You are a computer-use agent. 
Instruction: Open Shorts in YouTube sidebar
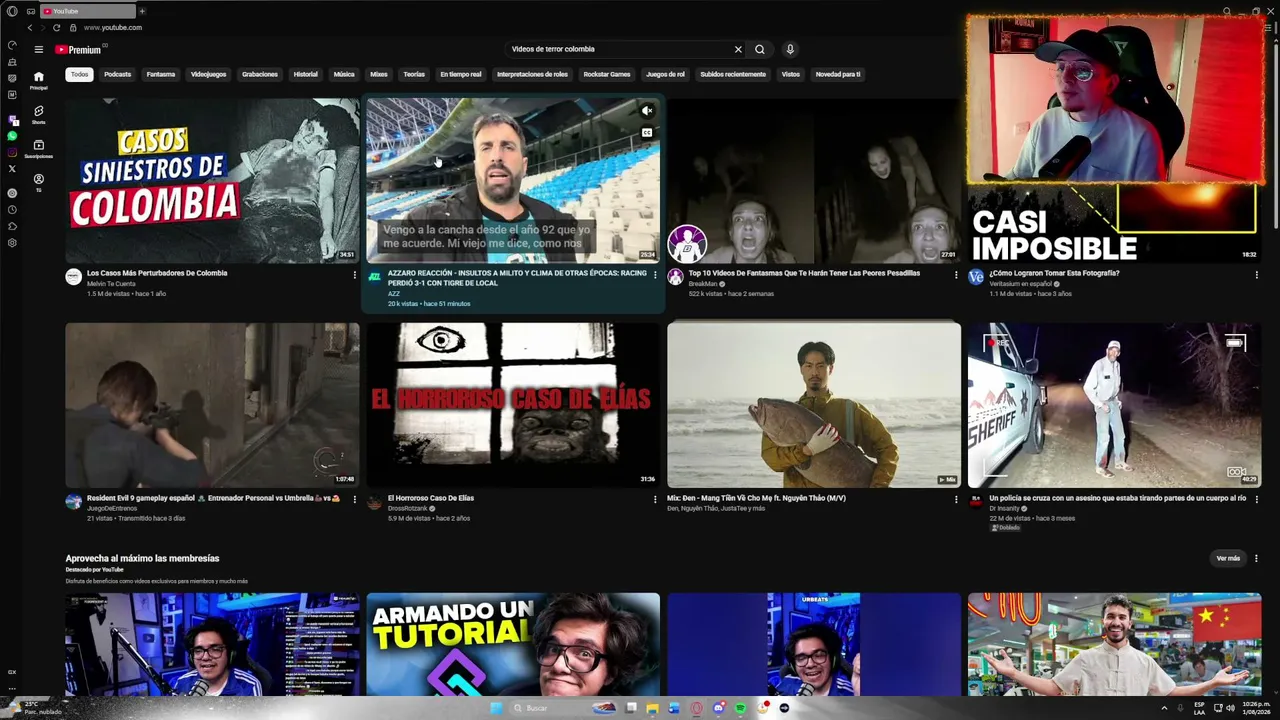39,114
